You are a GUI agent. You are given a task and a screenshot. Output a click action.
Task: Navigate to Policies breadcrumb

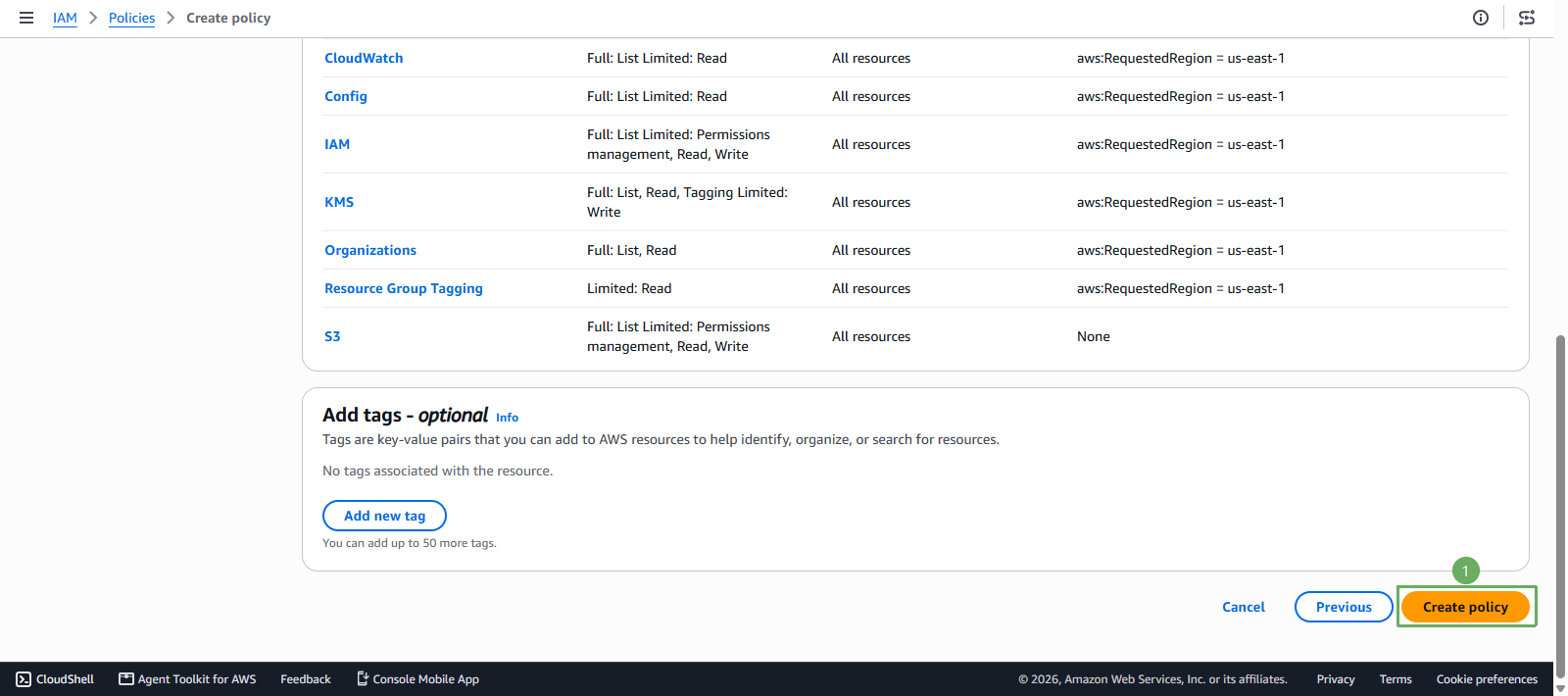click(131, 18)
